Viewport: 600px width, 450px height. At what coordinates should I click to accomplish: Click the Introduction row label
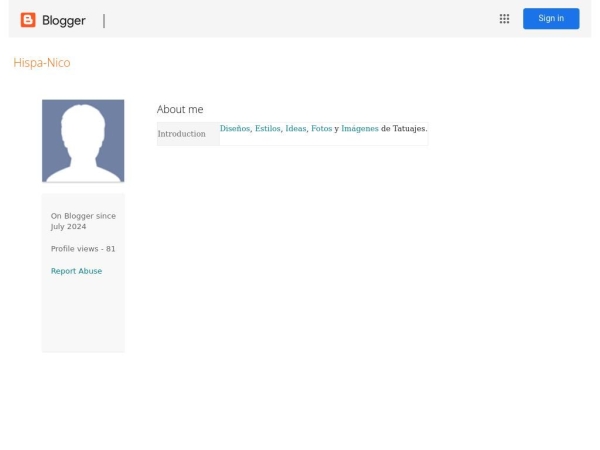tap(181, 134)
